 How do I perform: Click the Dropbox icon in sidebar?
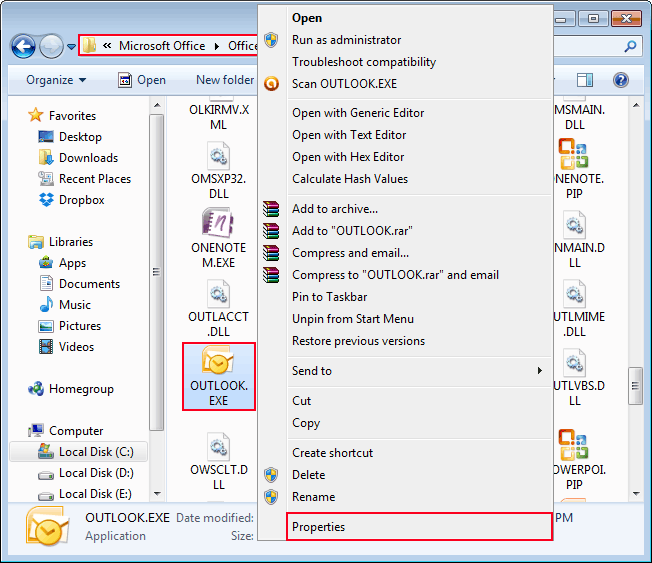point(46,200)
